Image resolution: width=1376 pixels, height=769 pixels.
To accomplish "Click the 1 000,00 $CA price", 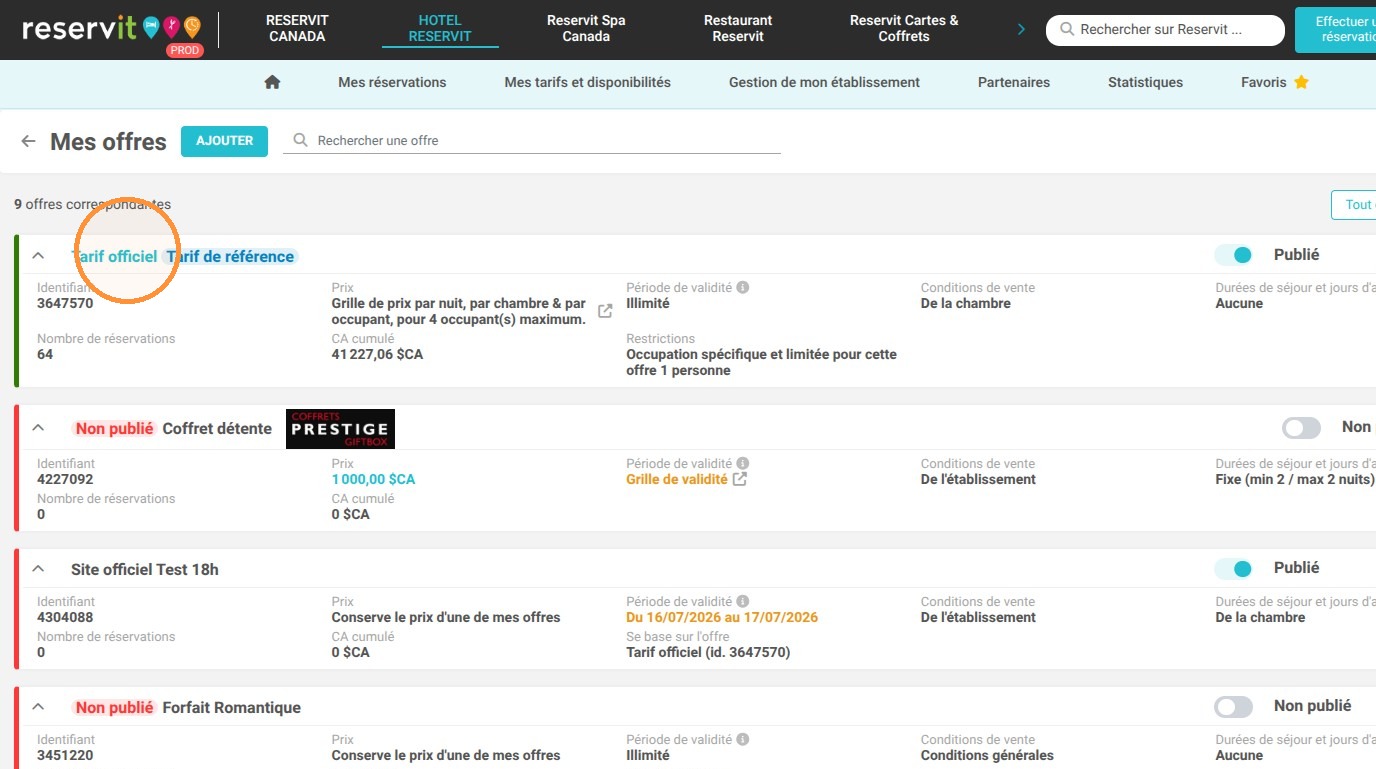I will click(x=373, y=479).
